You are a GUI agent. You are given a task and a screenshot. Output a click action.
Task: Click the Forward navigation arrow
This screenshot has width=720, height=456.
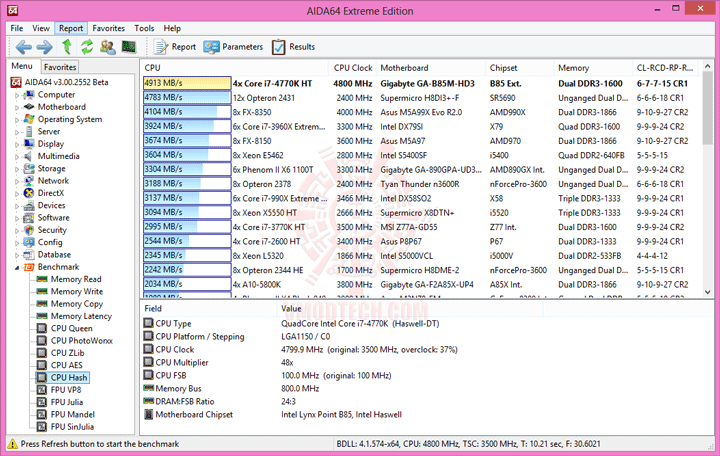point(45,47)
